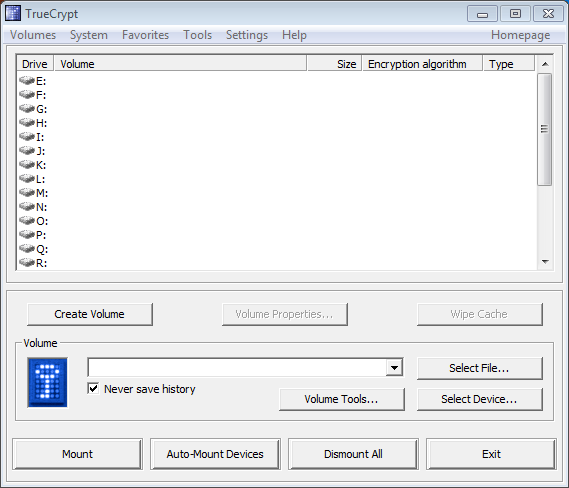Screen dimensions: 569x488
Task: Select the H: drive slot icon
Action: coord(27,122)
